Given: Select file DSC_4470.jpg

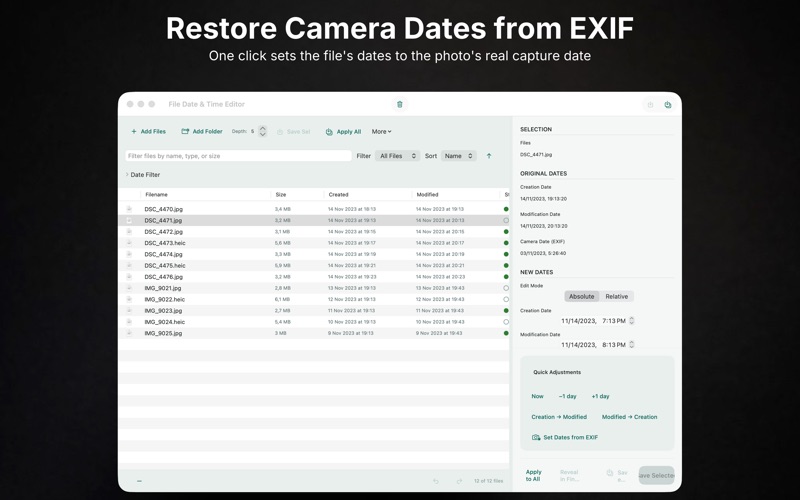Looking at the screenshot, I should point(163,209).
